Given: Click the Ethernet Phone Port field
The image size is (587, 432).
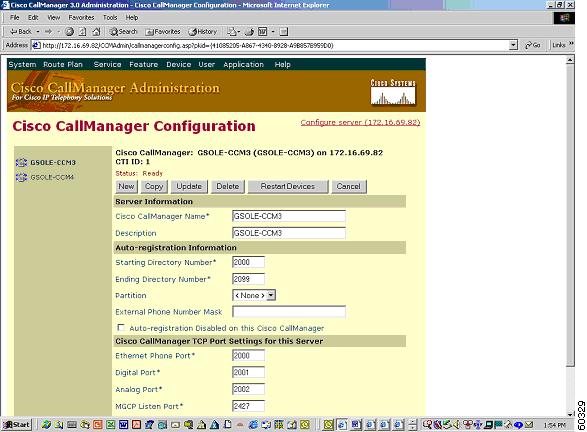Looking at the screenshot, I should click(248, 355).
